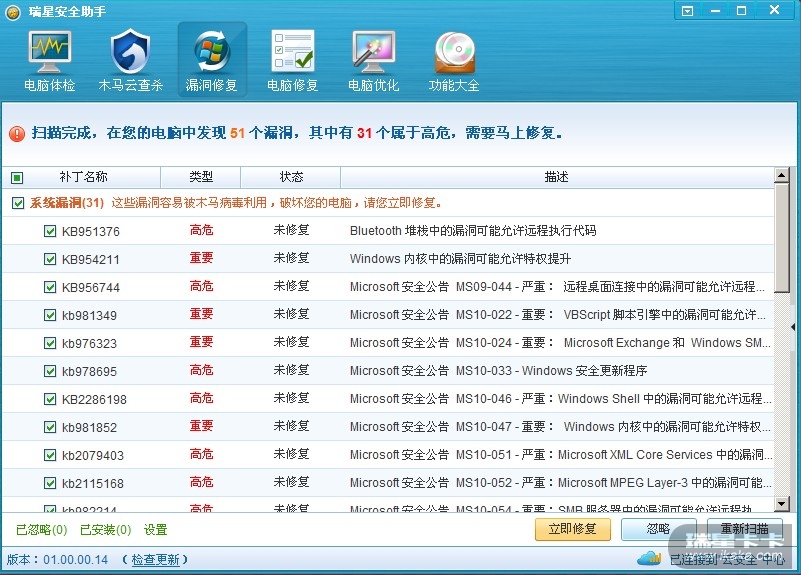Click the 检查更新 link

coord(154,559)
